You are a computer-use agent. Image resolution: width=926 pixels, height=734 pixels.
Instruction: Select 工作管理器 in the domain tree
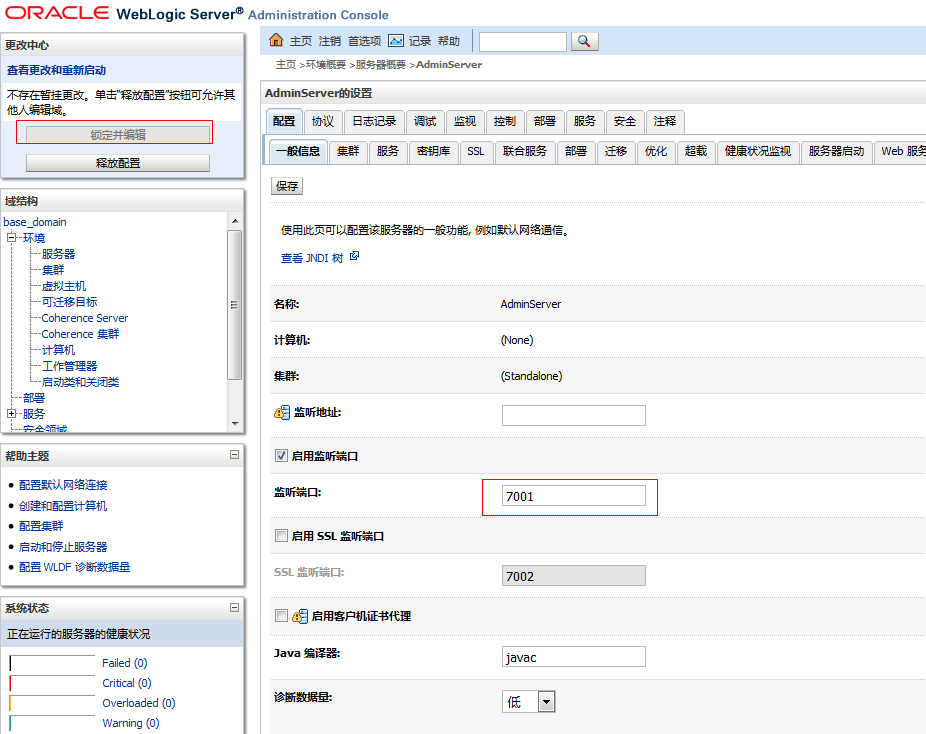[69, 366]
